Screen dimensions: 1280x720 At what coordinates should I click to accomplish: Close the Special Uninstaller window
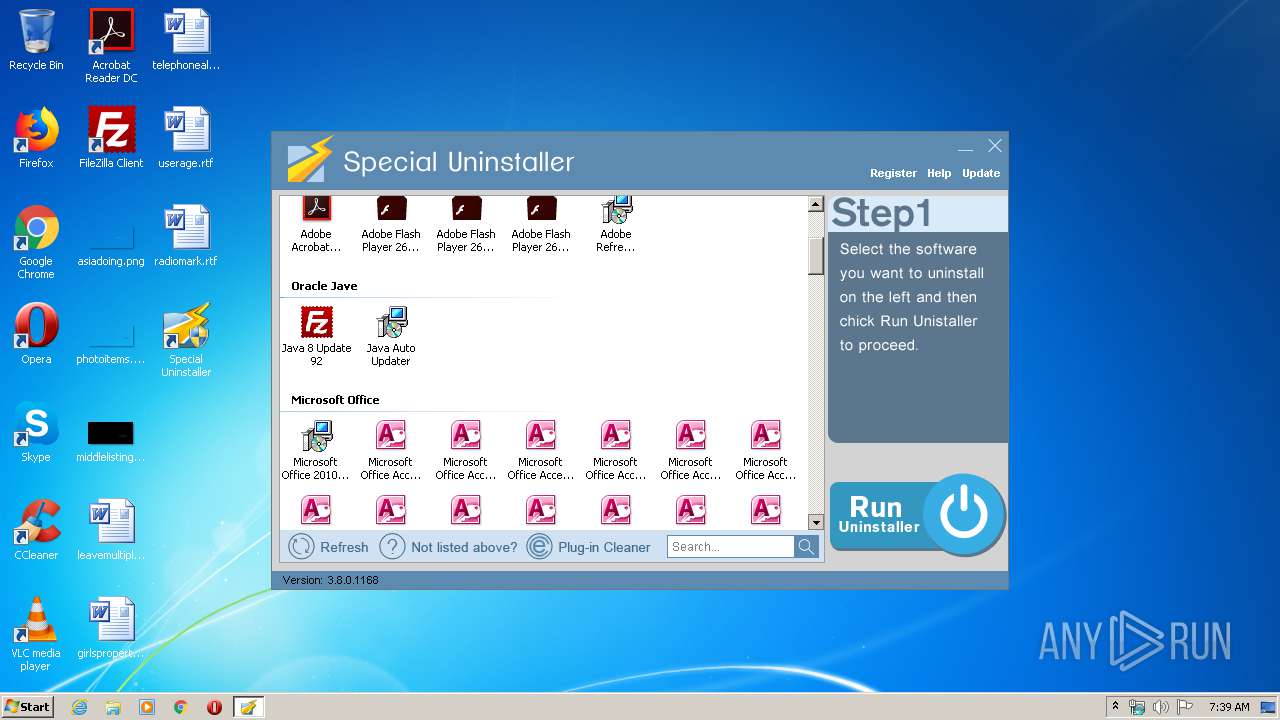tap(995, 146)
